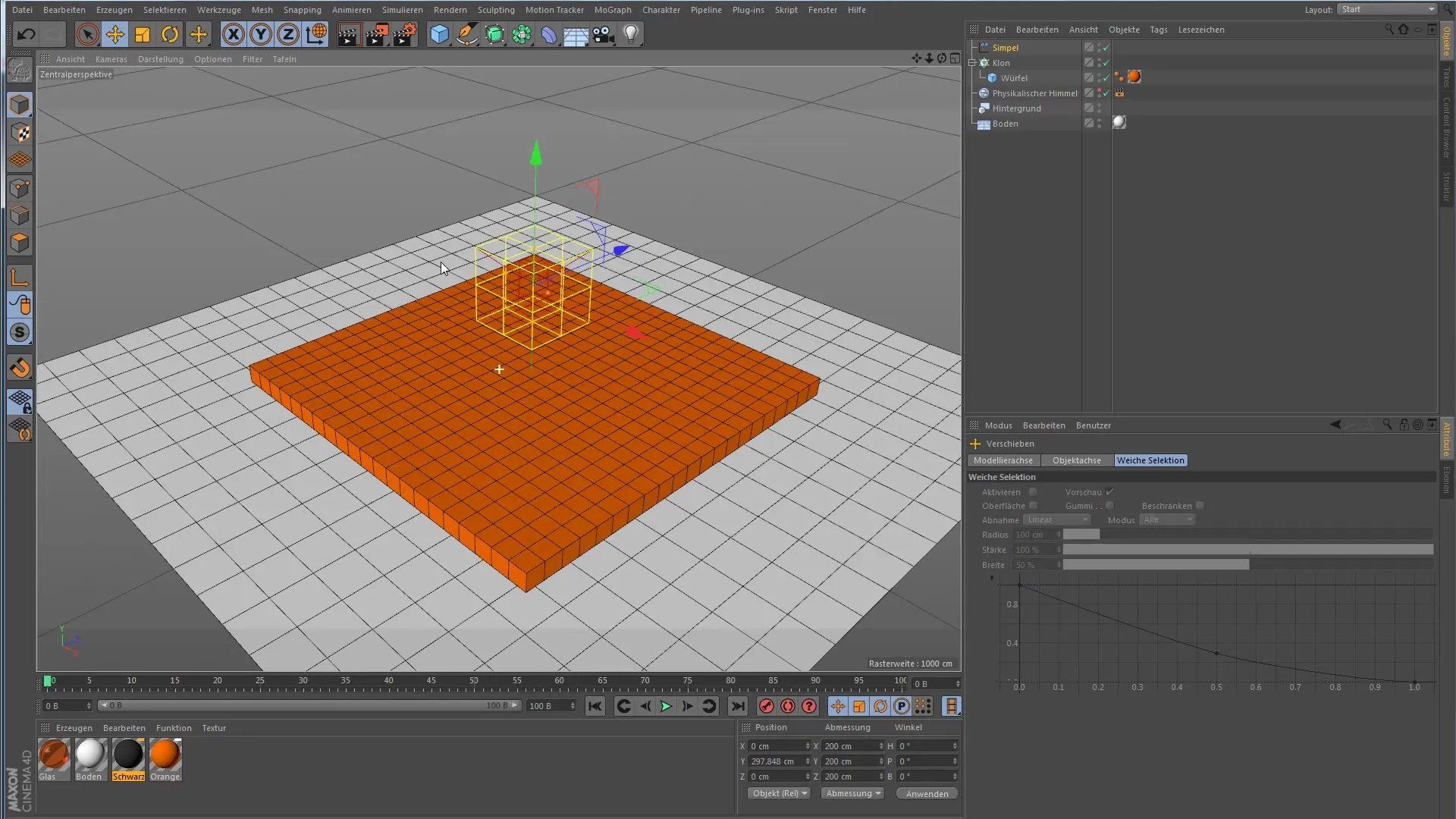1456x819 pixels.
Task: Open the Objekt (Rel) dropdown
Action: click(778, 793)
